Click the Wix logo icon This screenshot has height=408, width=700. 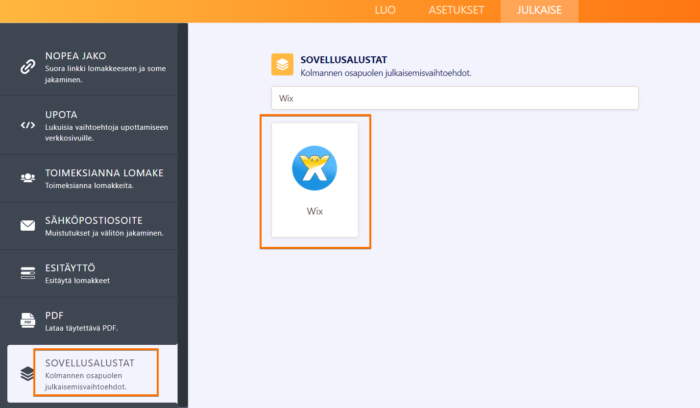coord(314,168)
